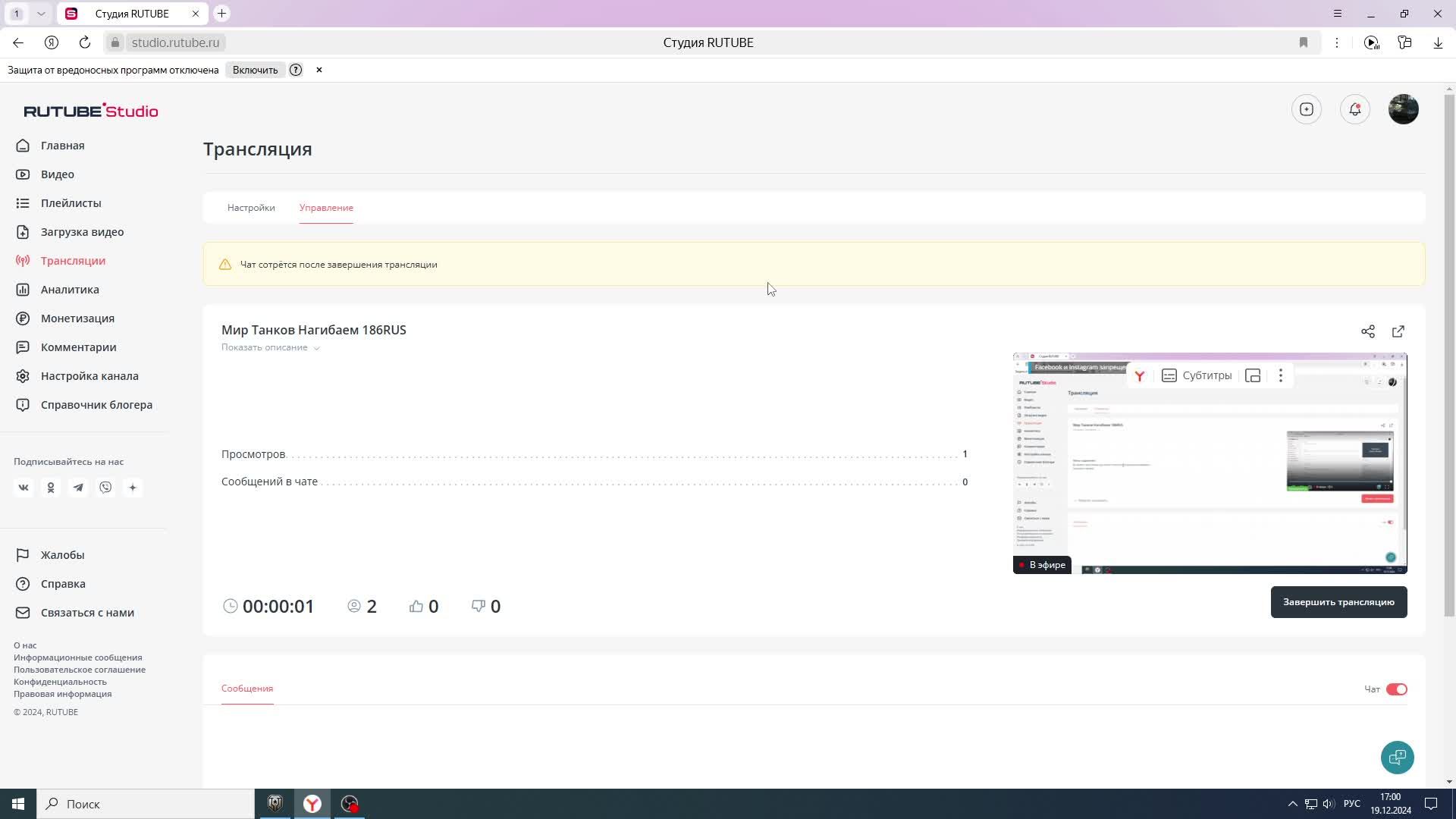
Task: Click the Dzen star social icon
Action: tap(133, 488)
